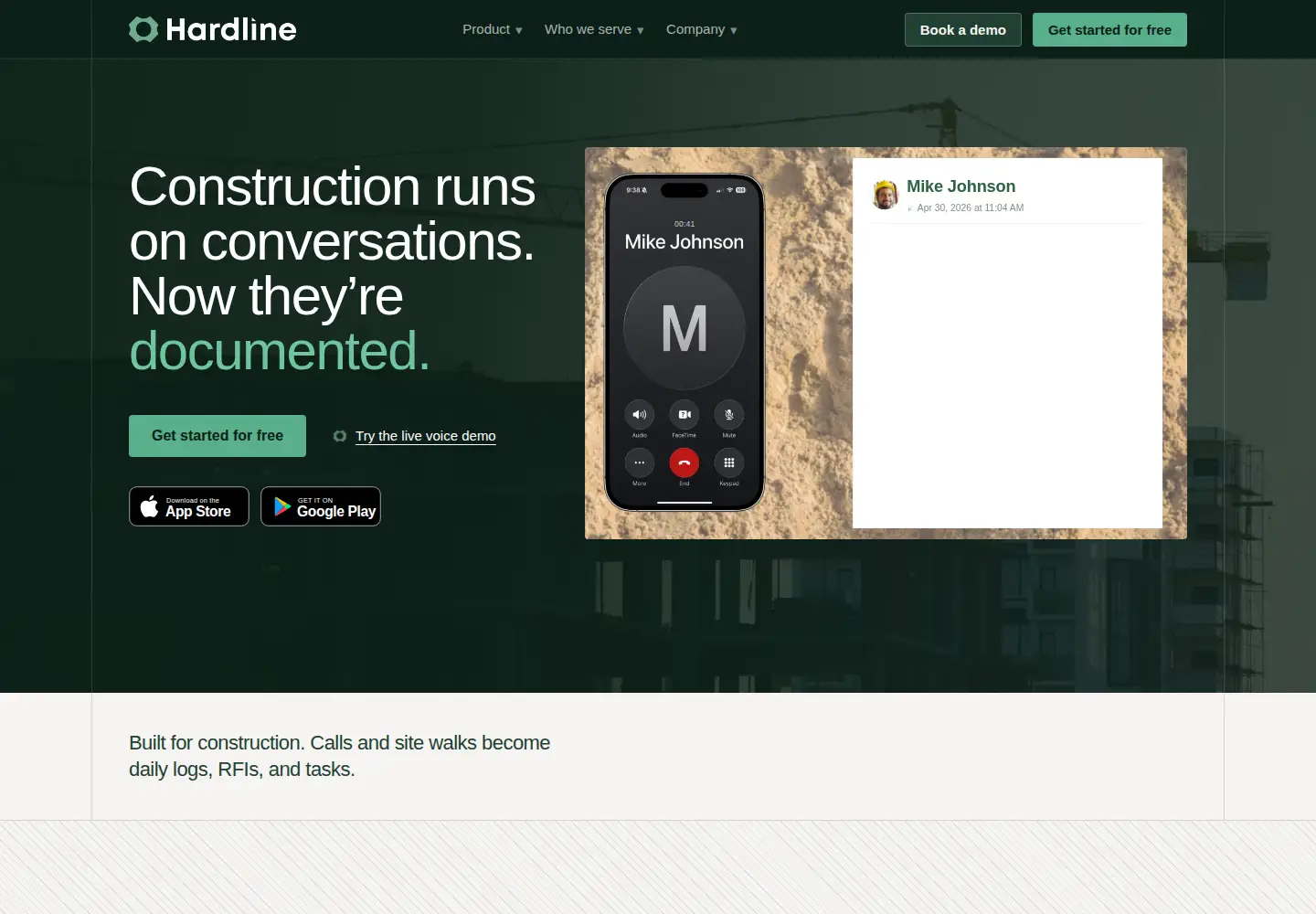
Task: Click Mike Johnson's profile photo
Action: click(x=886, y=195)
